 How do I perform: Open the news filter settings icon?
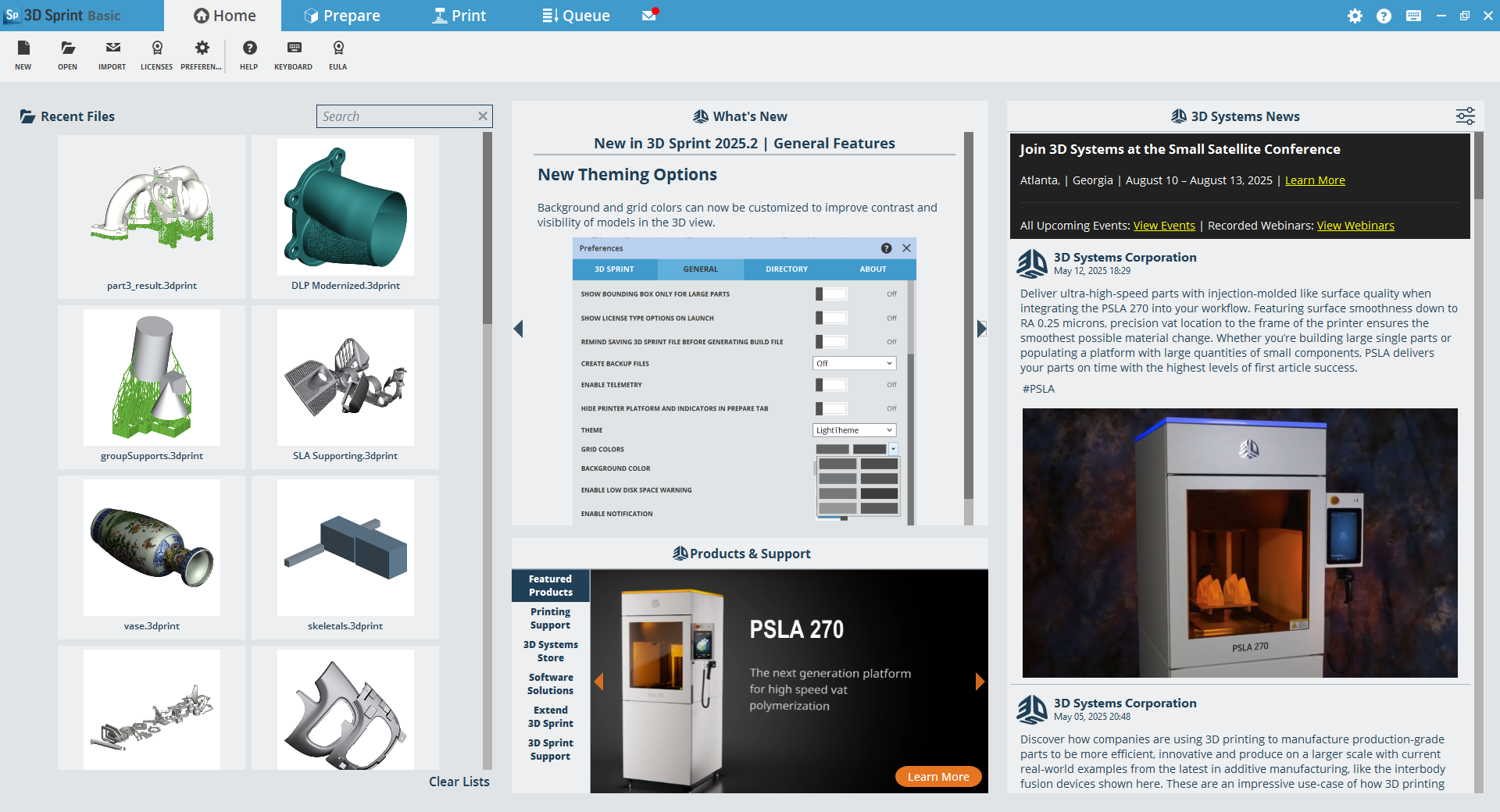pos(1465,116)
